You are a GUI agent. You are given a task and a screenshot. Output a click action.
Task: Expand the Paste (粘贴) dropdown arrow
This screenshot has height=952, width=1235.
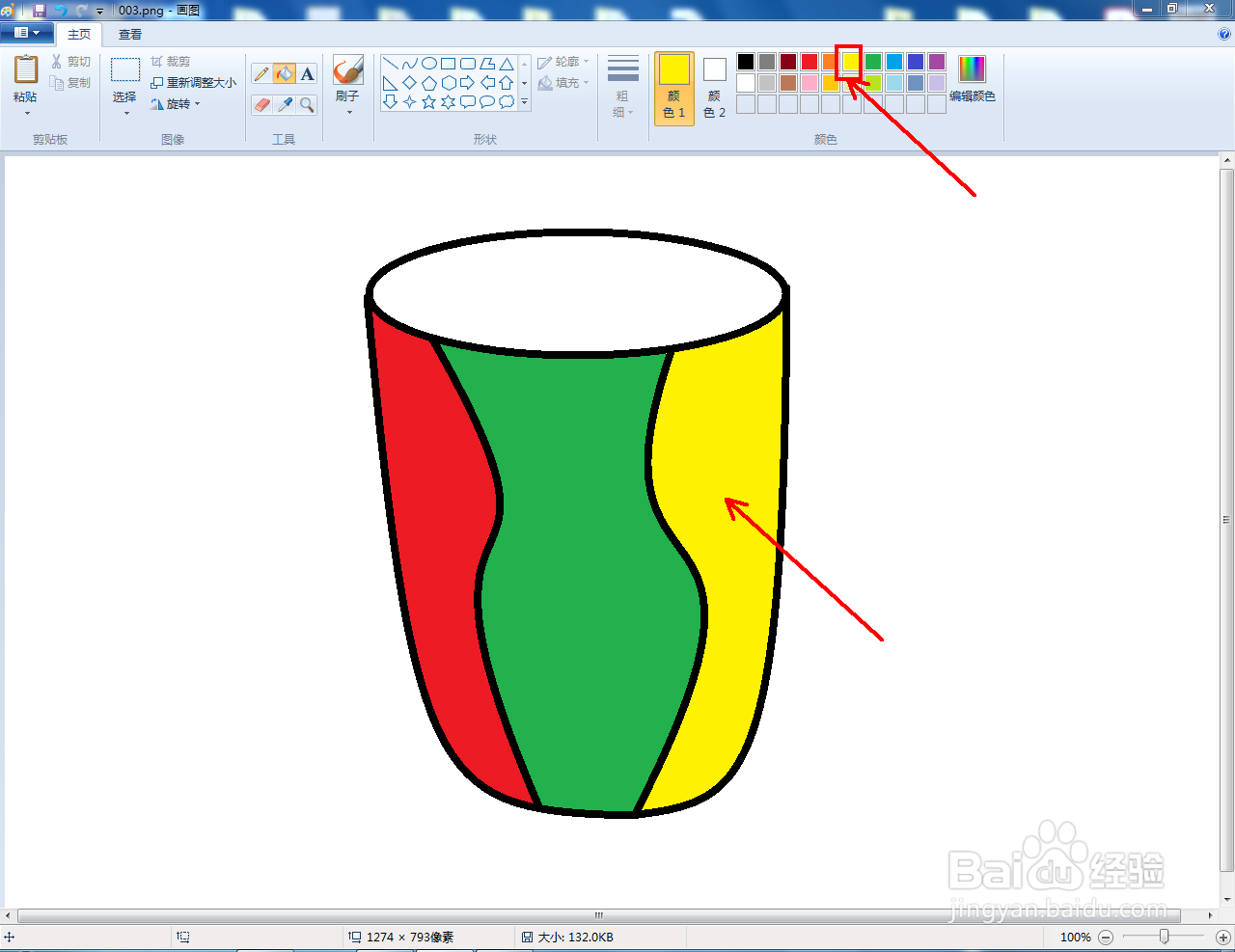26,113
